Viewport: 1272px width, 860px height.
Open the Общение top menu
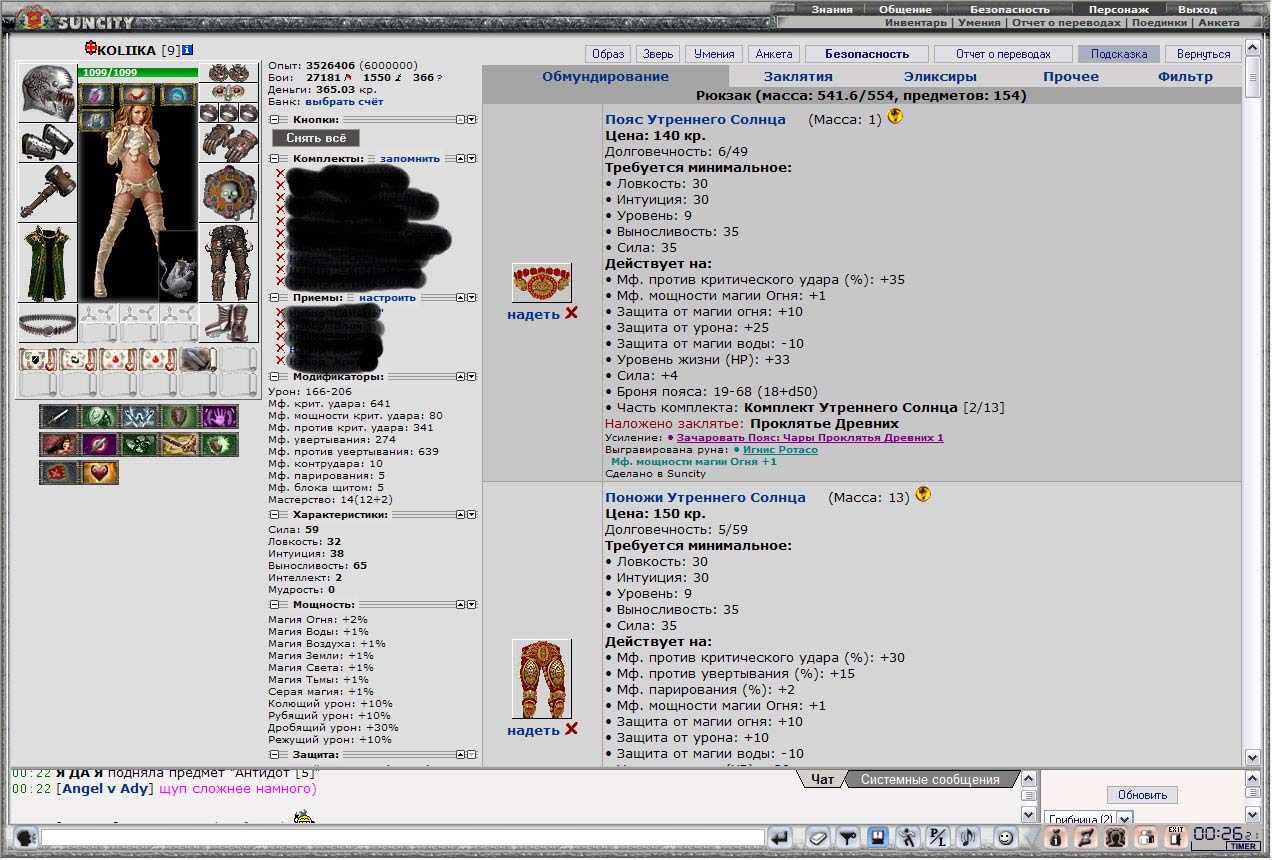click(x=905, y=9)
